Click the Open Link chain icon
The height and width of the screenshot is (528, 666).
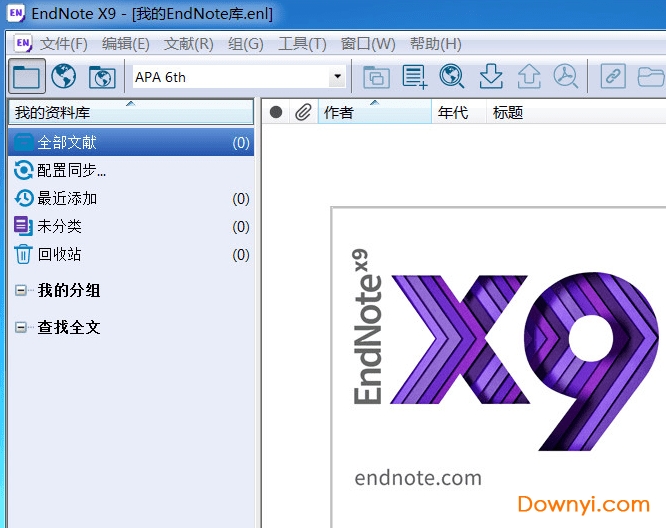click(613, 77)
